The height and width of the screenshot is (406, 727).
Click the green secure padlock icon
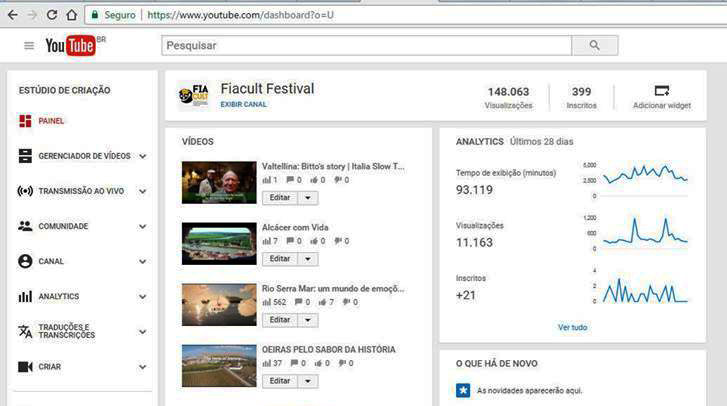coord(95,15)
